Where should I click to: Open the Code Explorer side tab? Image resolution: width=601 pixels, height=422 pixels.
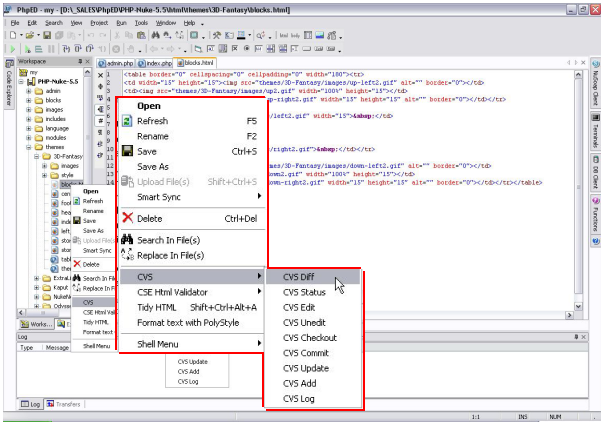9,83
